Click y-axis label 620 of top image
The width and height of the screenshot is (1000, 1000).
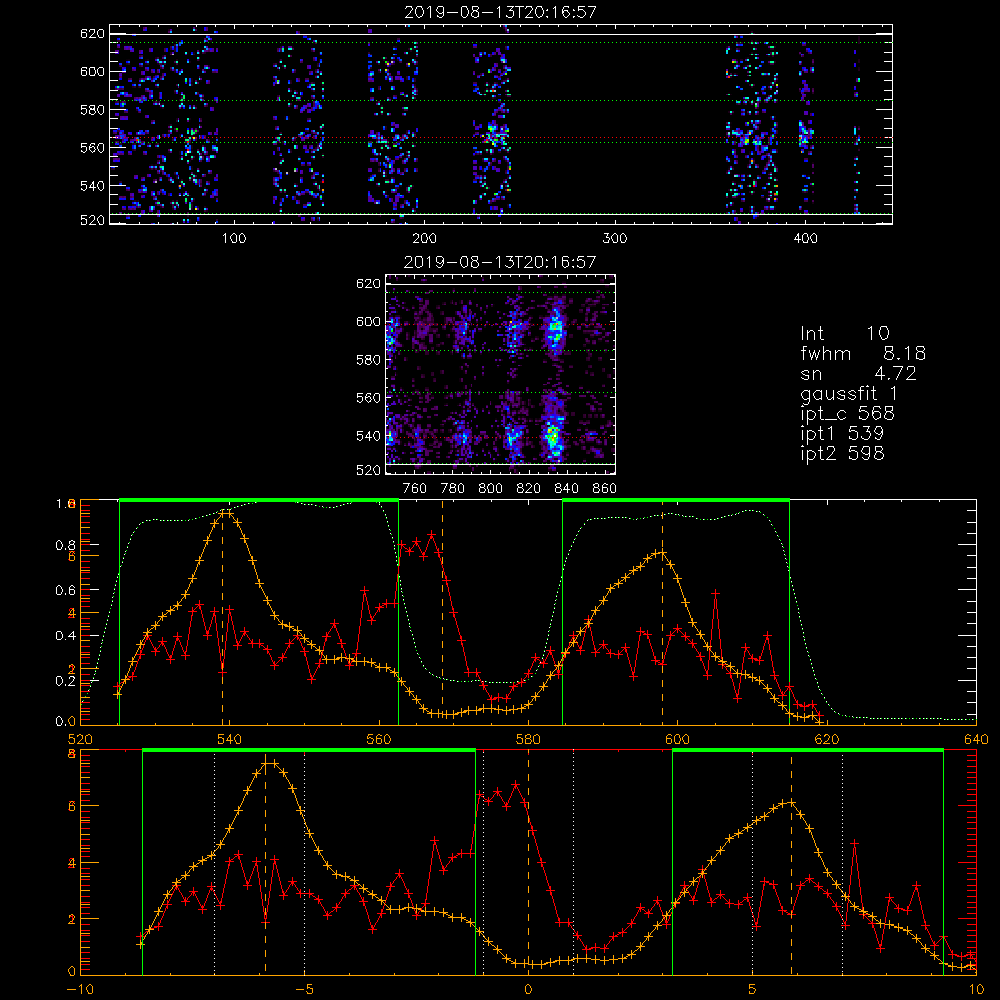[x=92, y=34]
